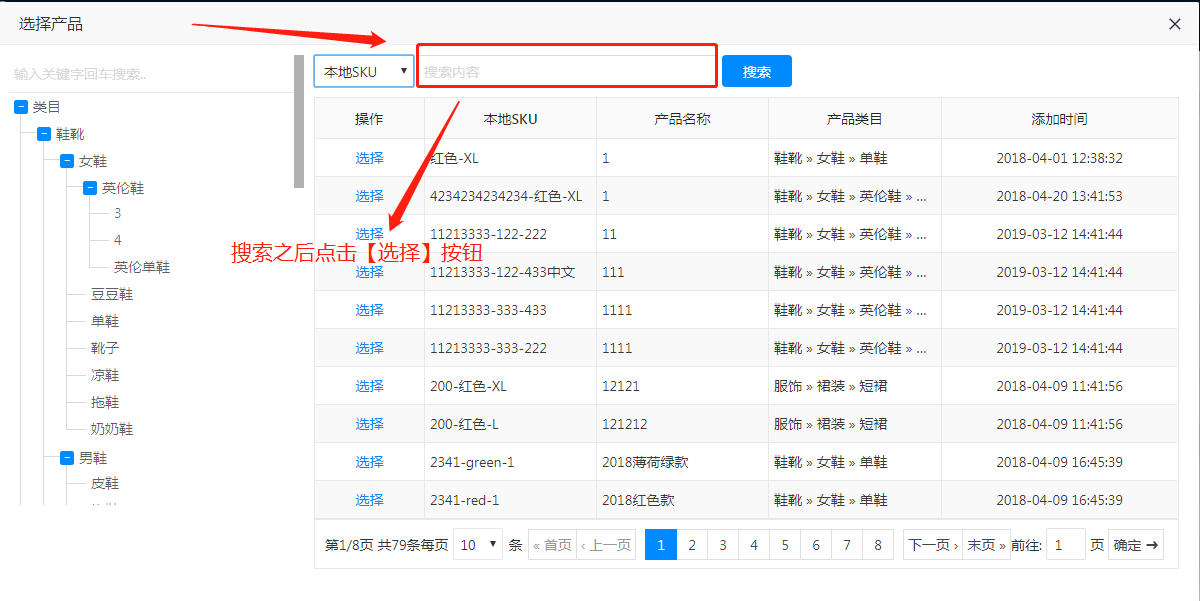Close the 选择产品 dialog

1175,24
